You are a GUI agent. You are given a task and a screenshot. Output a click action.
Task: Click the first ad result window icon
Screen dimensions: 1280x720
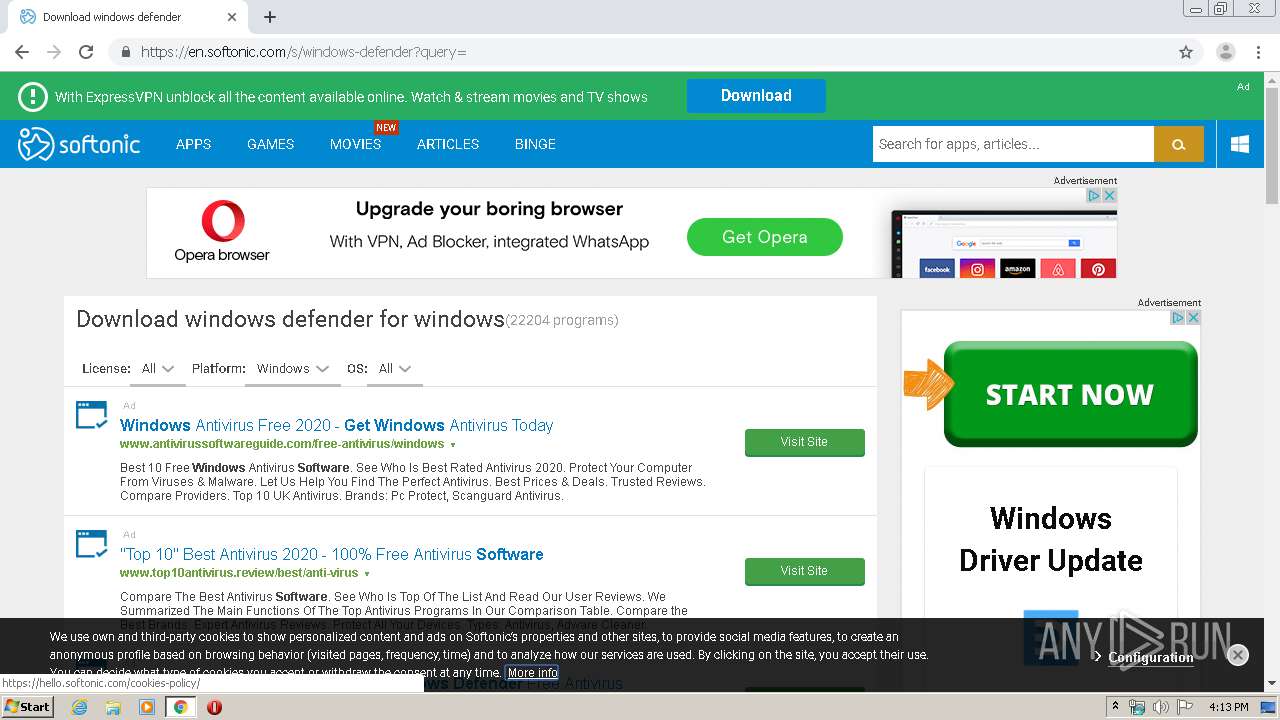click(91, 415)
